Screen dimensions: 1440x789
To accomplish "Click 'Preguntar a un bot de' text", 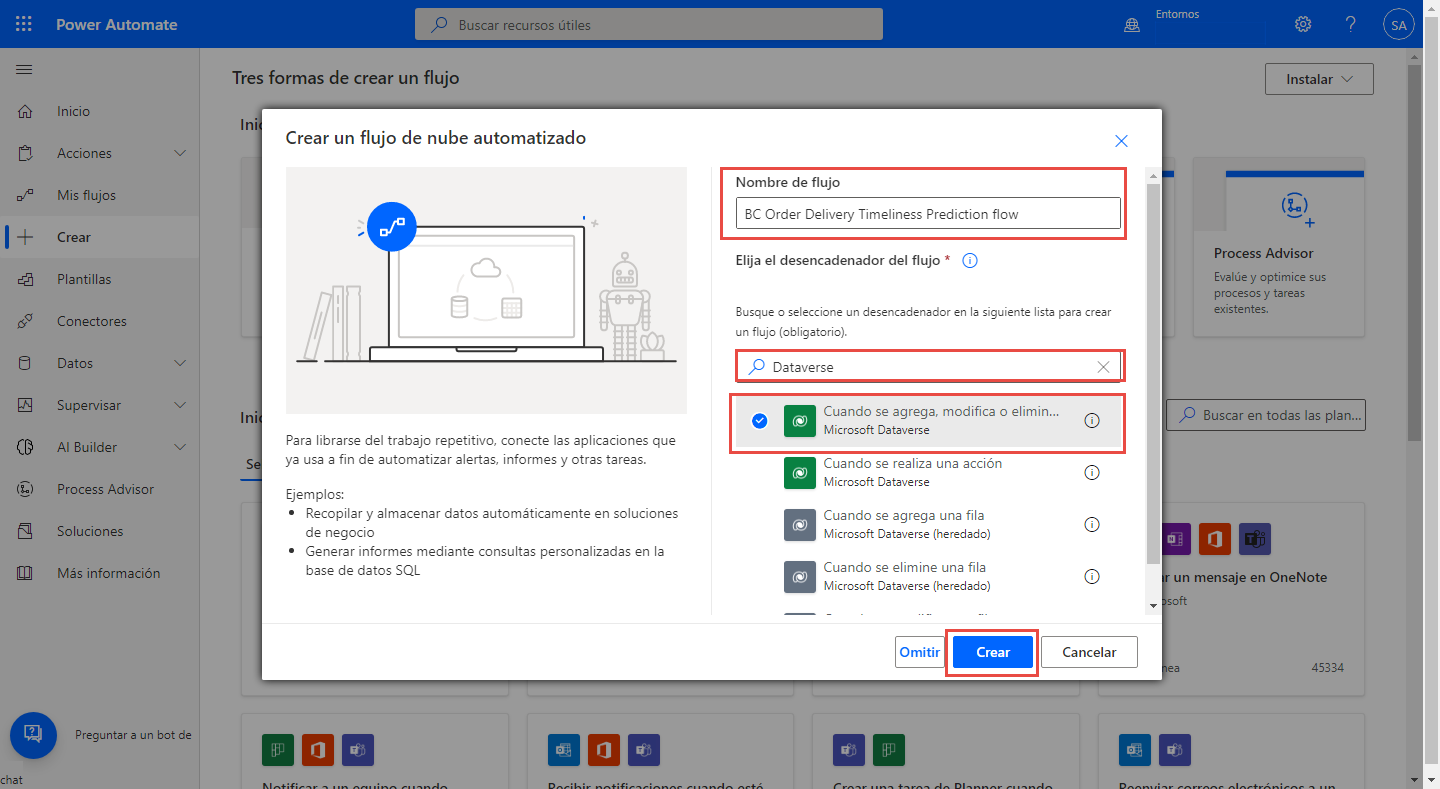I will (x=133, y=735).
